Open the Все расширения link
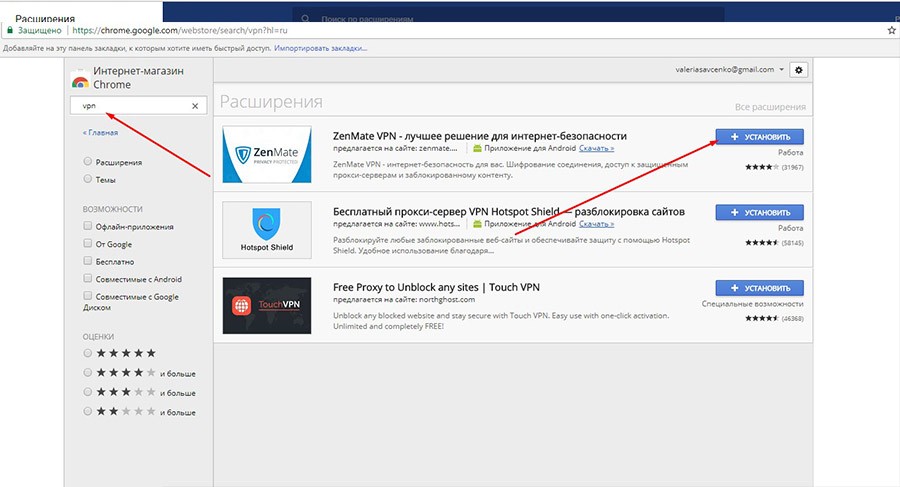Screen dimensions: 900x487 [769, 106]
